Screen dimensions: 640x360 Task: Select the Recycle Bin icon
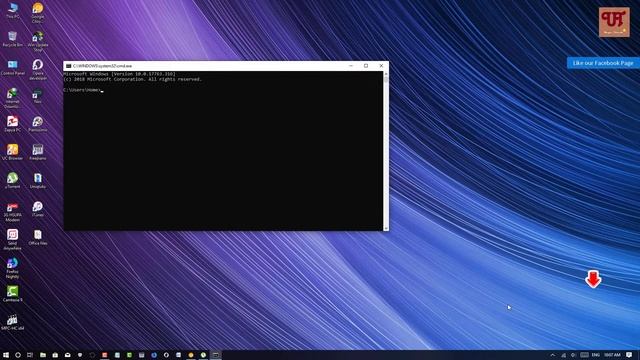[x=13, y=38]
